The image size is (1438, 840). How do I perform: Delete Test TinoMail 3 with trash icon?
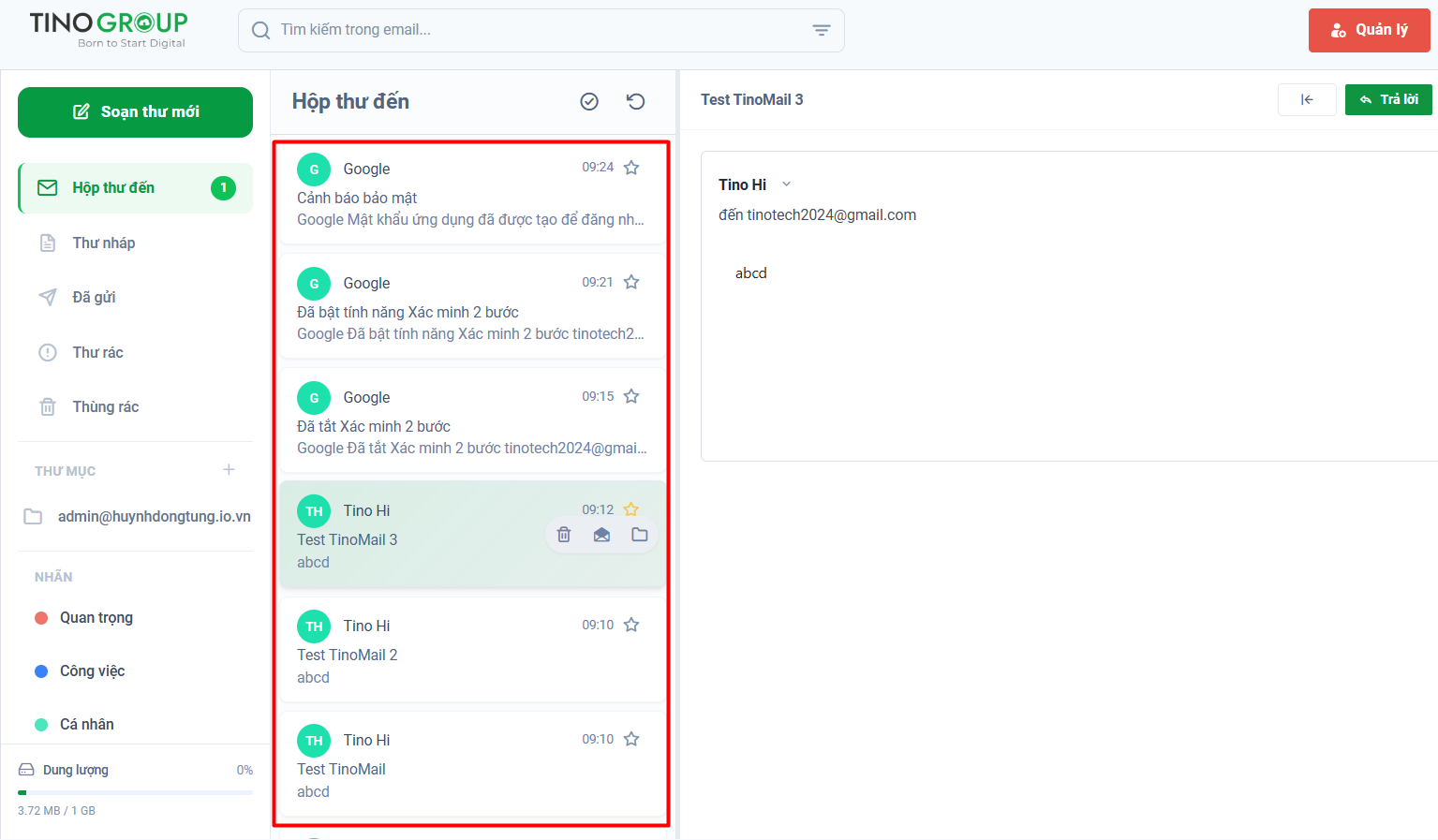coord(564,535)
